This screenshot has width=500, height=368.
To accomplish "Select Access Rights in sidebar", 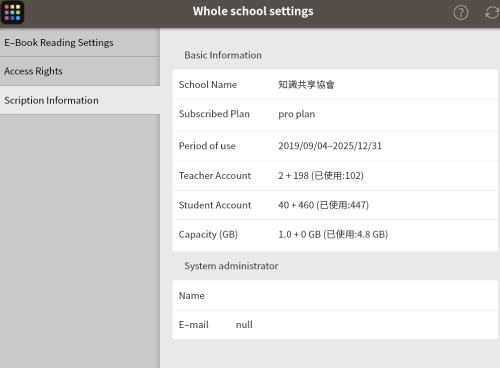I will [x=80, y=71].
